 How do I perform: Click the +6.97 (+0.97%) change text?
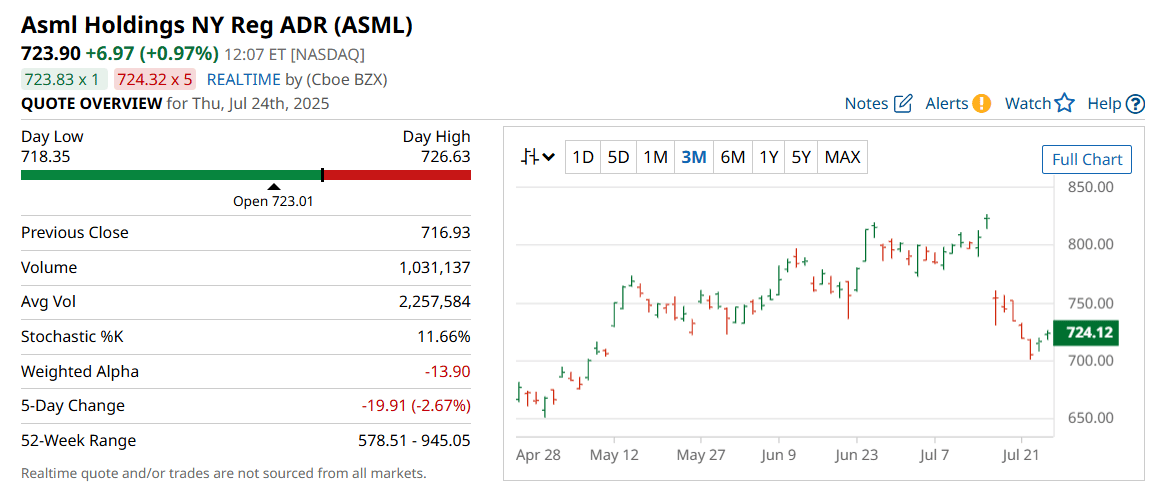[x=152, y=54]
